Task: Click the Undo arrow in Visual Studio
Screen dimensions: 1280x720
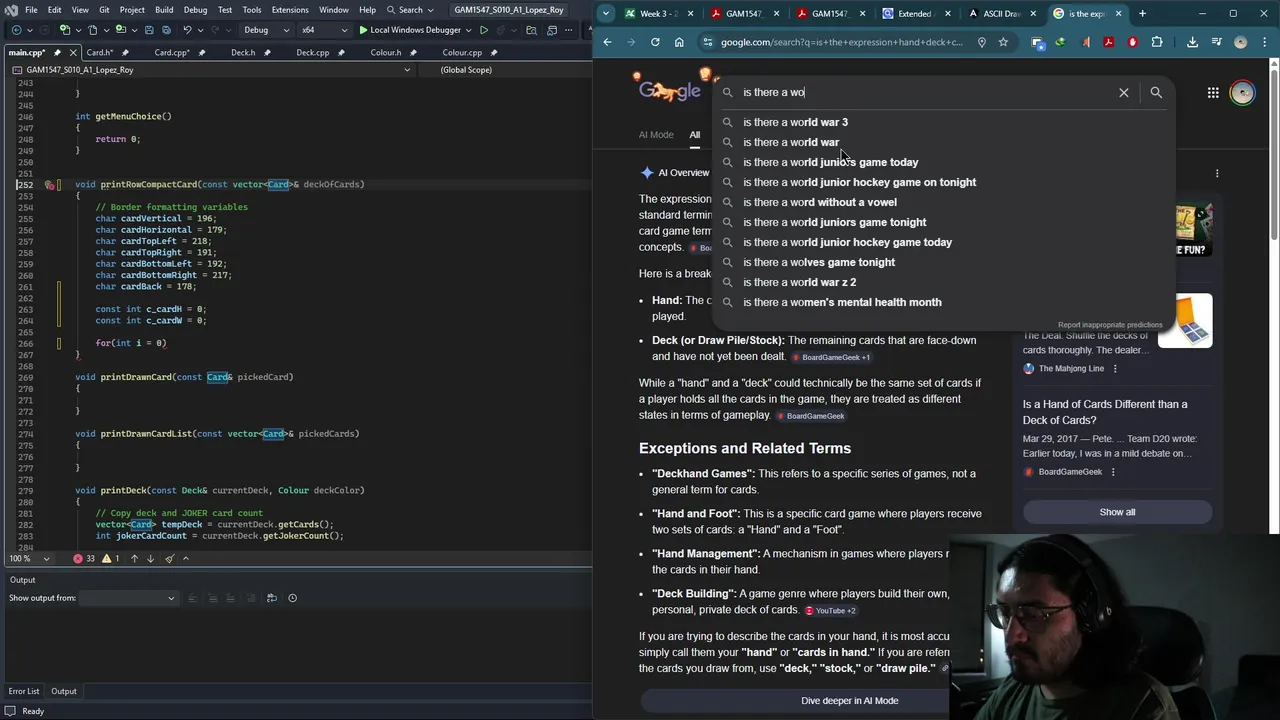Action: (x=187, y=30)
